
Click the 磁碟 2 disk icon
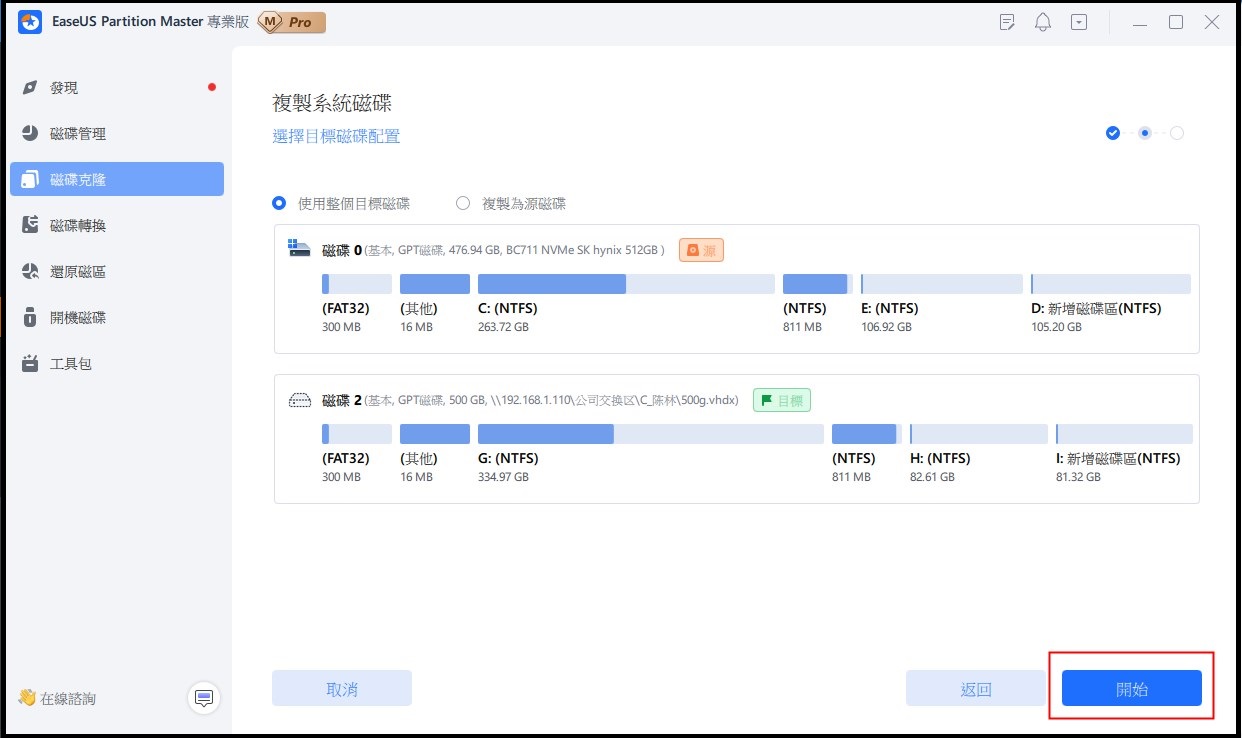pos(300,400)
